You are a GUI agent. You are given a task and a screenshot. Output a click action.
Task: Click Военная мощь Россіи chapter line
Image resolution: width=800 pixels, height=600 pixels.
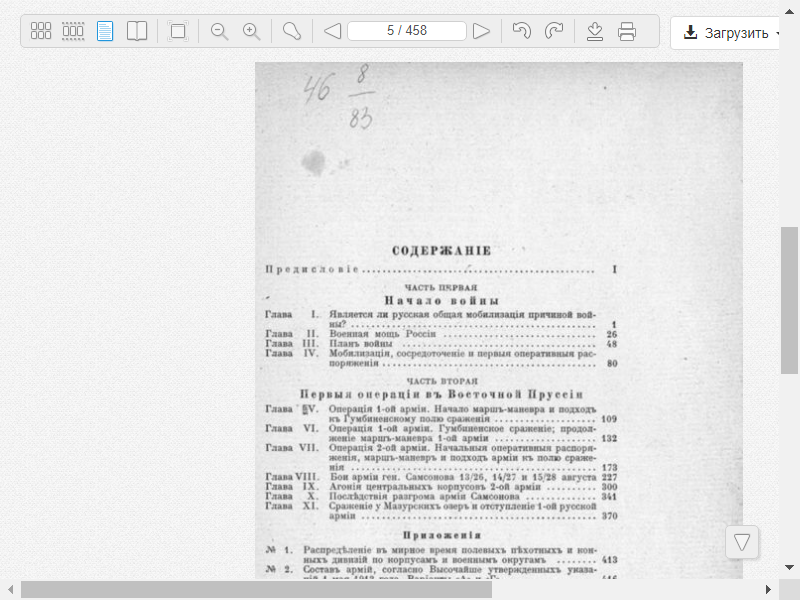coord(441,334)
